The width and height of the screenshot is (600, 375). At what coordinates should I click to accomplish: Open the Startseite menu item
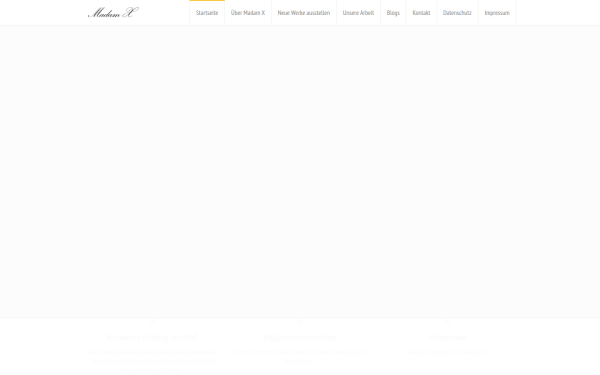207,13
